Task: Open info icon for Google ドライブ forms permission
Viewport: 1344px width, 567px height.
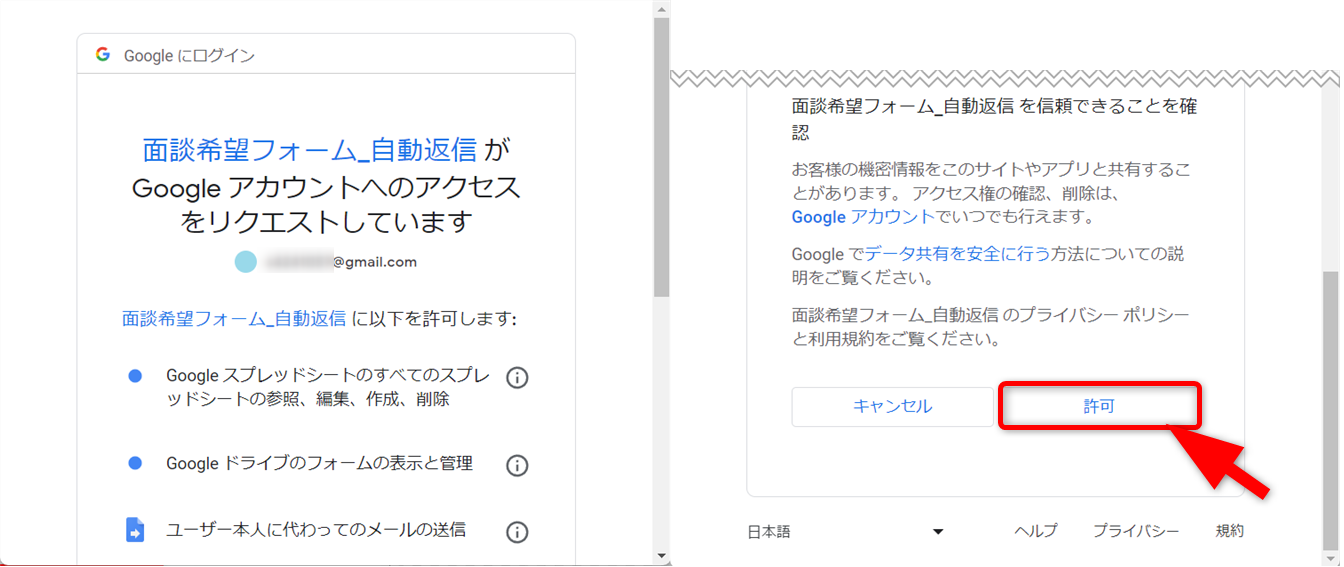Action: (517, 466)
